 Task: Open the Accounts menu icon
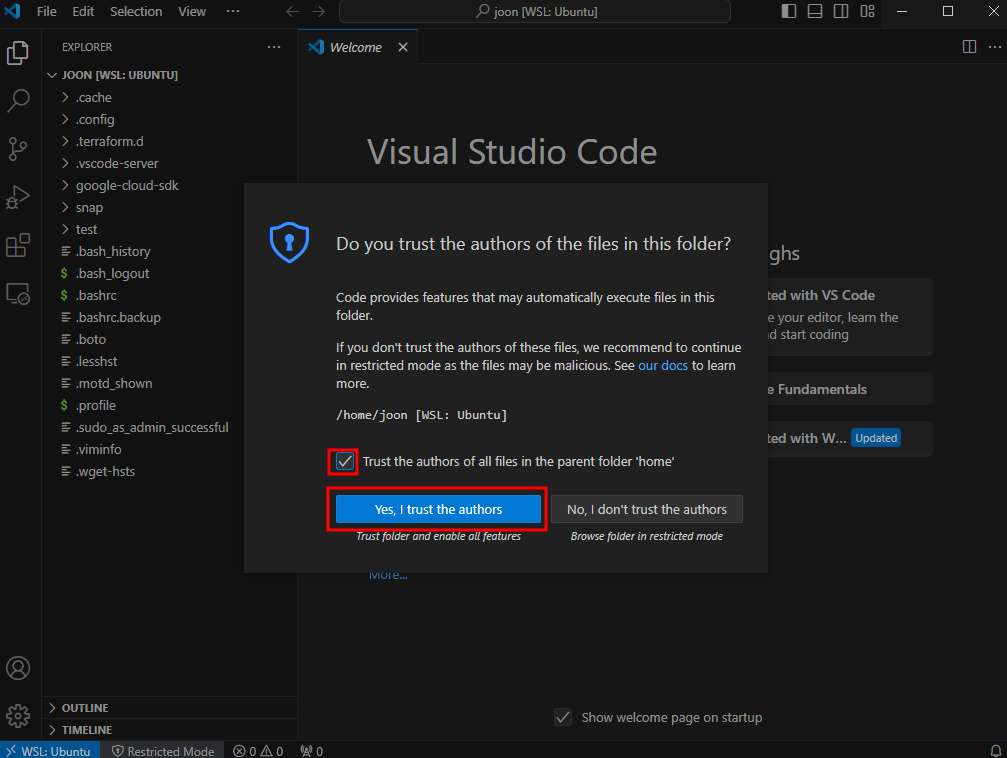tap(18, 668)
